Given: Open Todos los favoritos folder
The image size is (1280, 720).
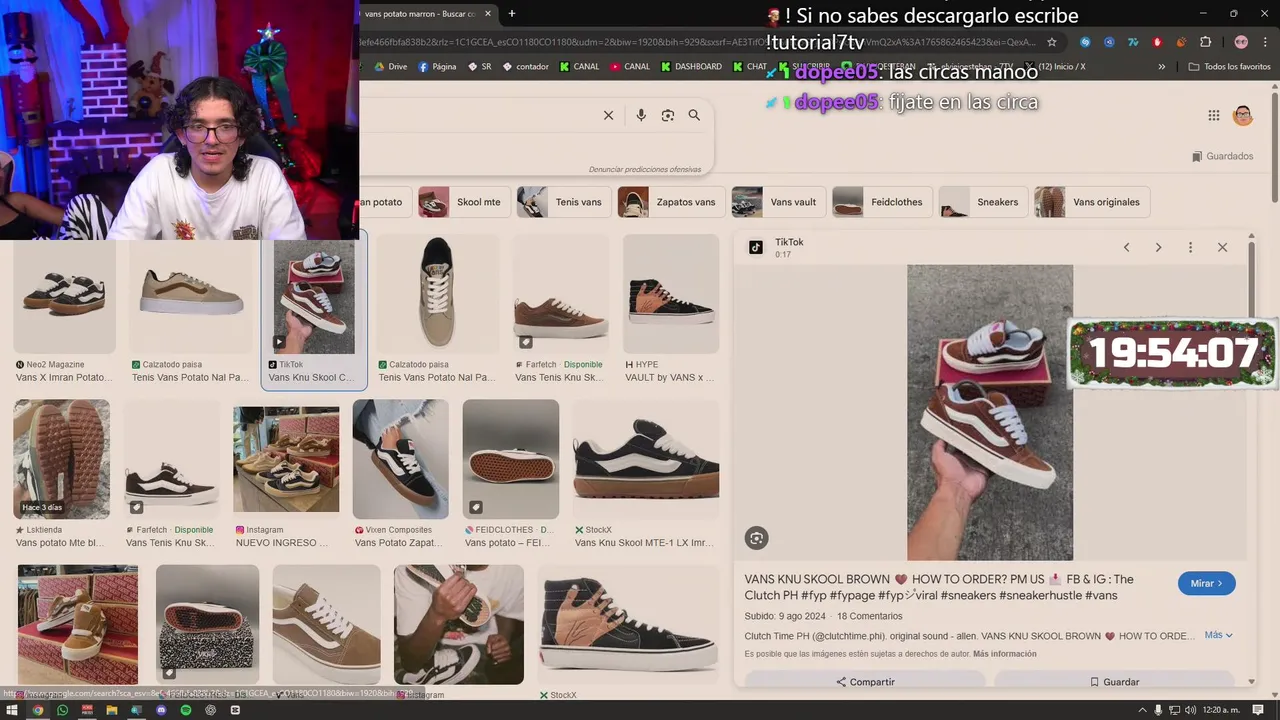Looking at the screenshot, I should click(x=1229, y=67).
